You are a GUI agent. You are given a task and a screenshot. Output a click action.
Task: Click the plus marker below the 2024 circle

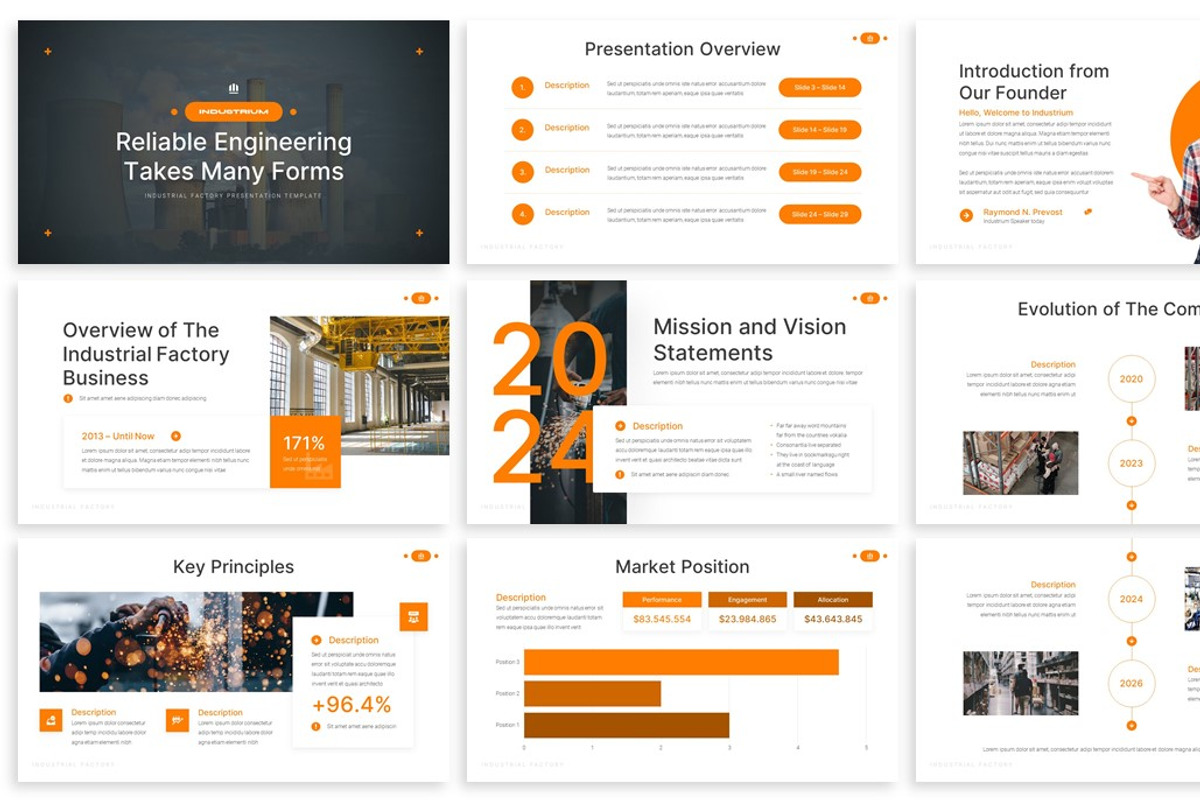(1131, 641)
